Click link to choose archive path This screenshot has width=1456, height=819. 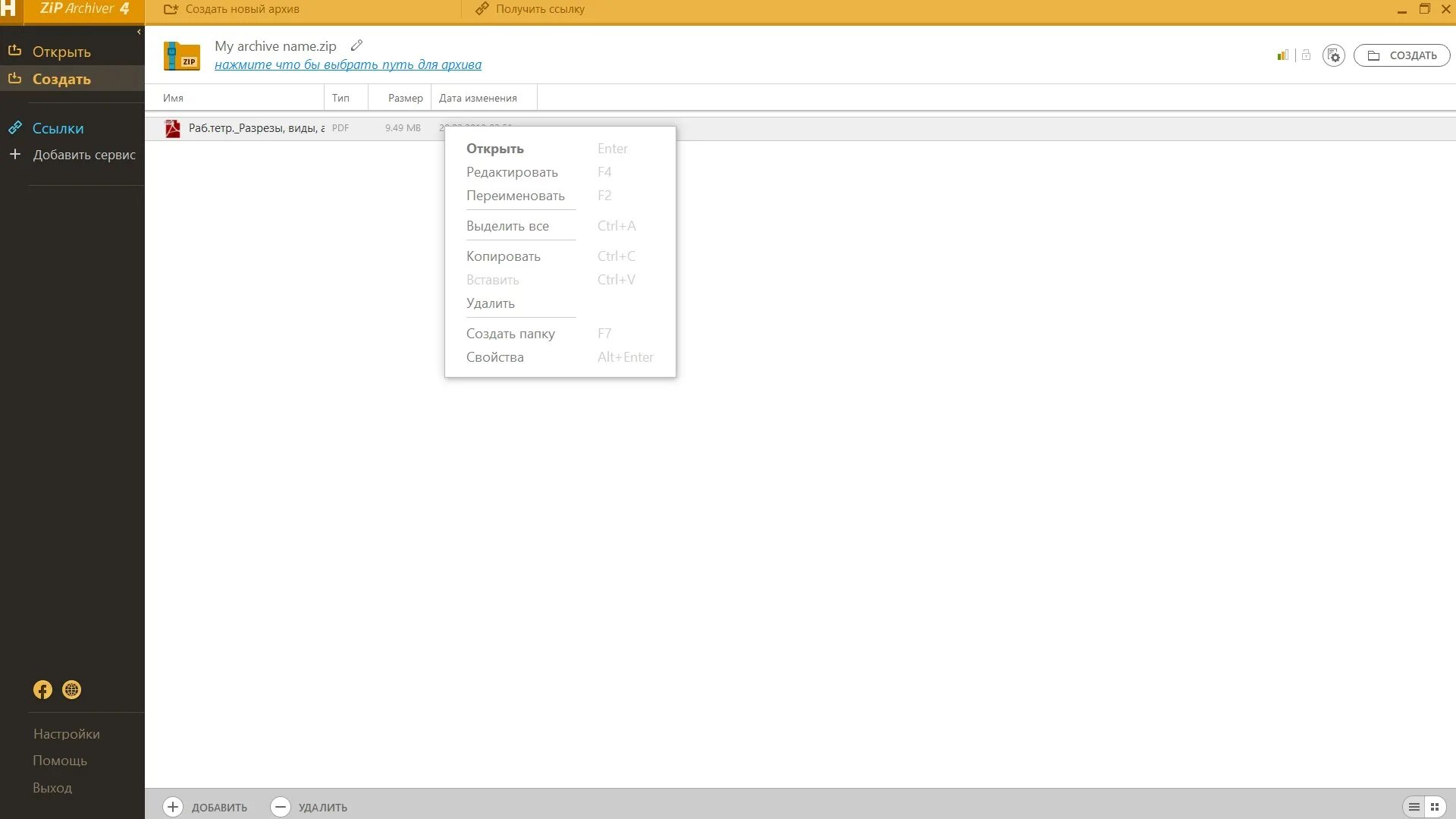[347, 65]
